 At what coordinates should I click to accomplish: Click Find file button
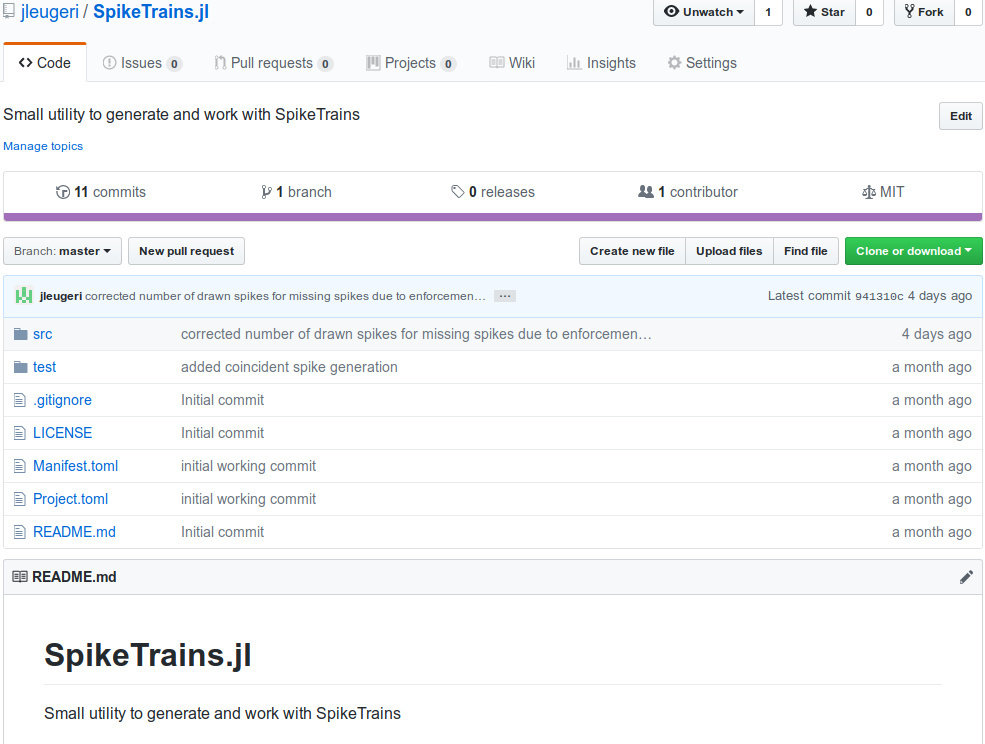806,251
